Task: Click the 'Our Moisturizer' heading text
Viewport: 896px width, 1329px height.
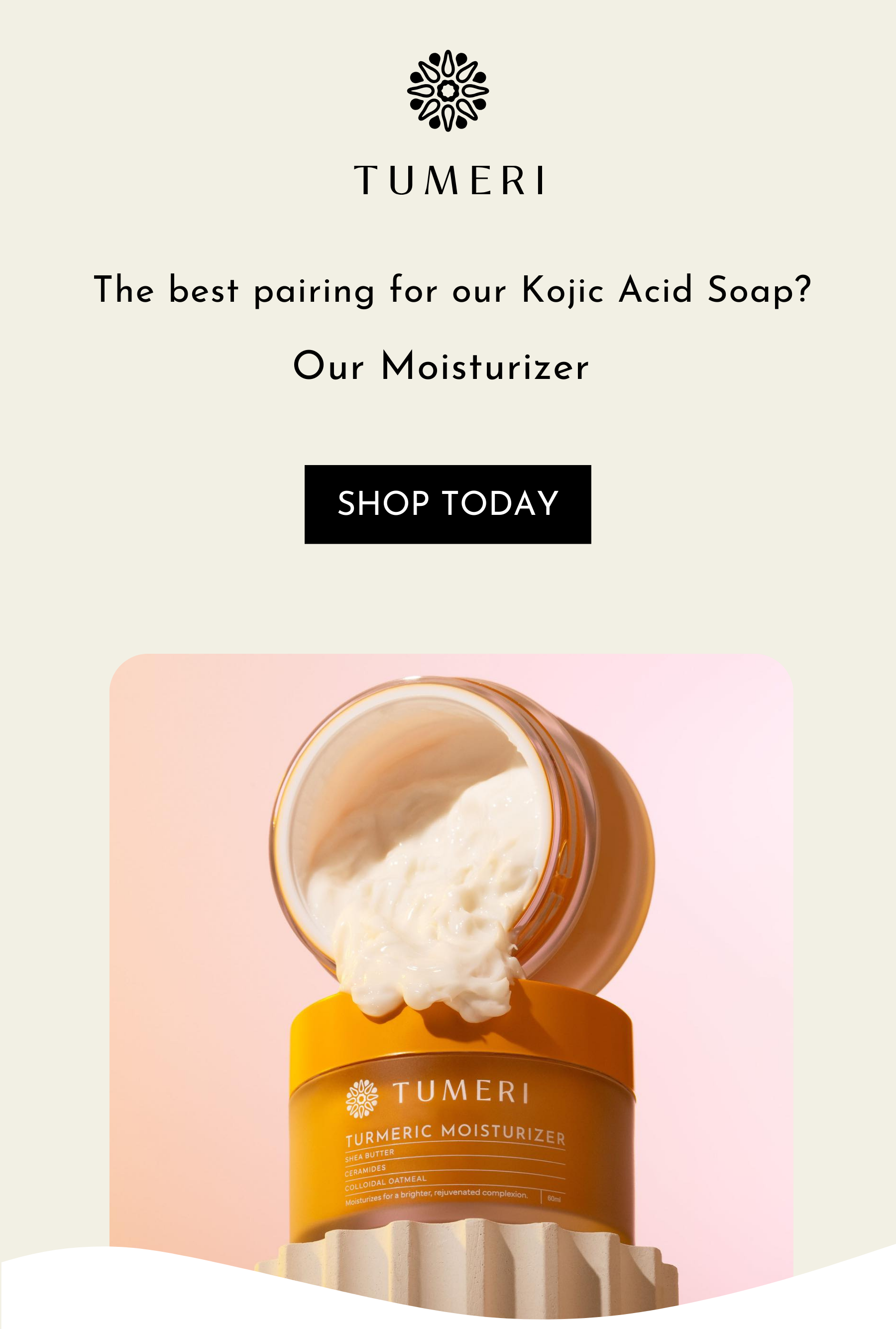Action: point(441,366)
